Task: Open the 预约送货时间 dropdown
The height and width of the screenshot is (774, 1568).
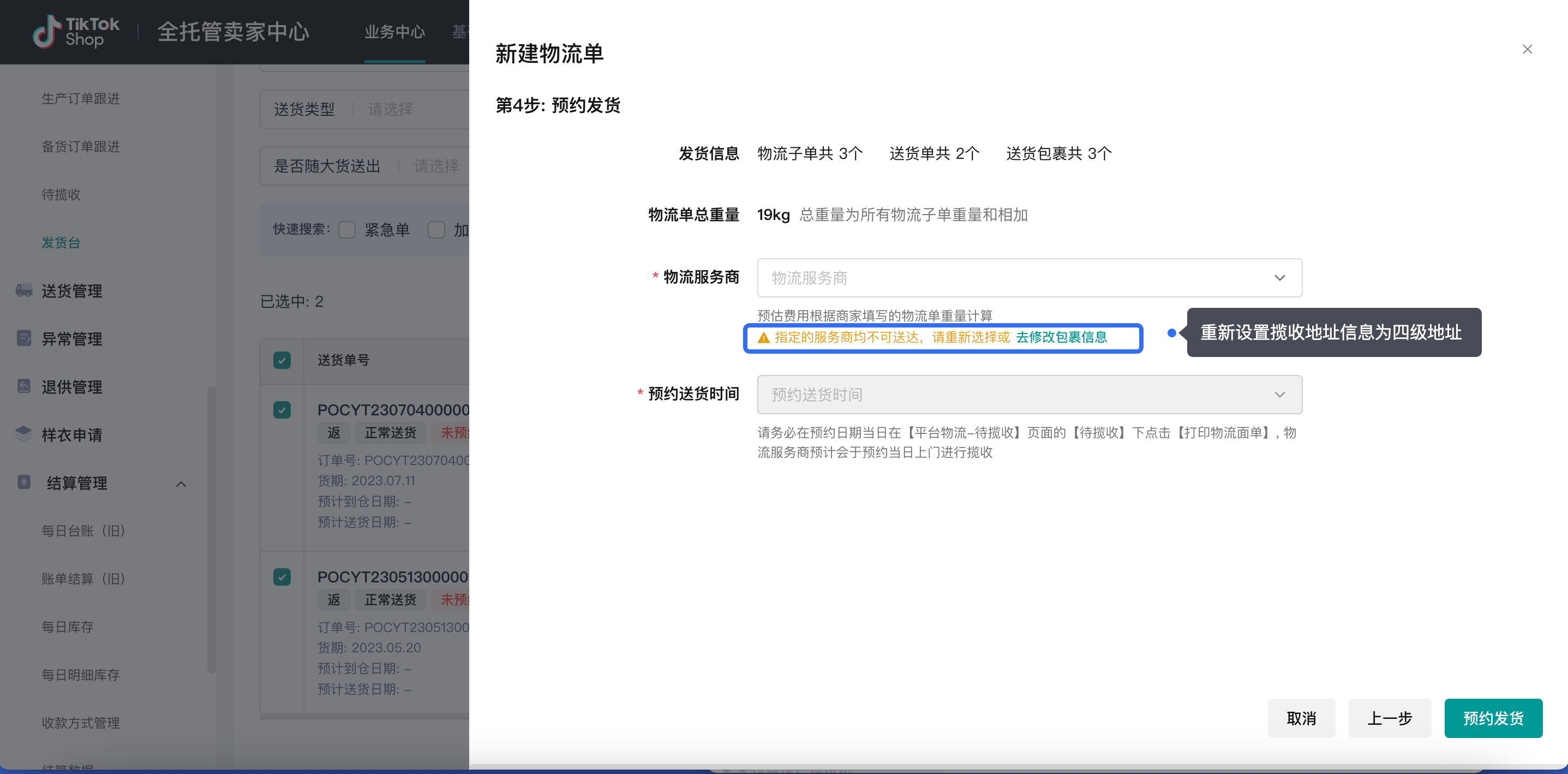Action: coord(1030,395)
